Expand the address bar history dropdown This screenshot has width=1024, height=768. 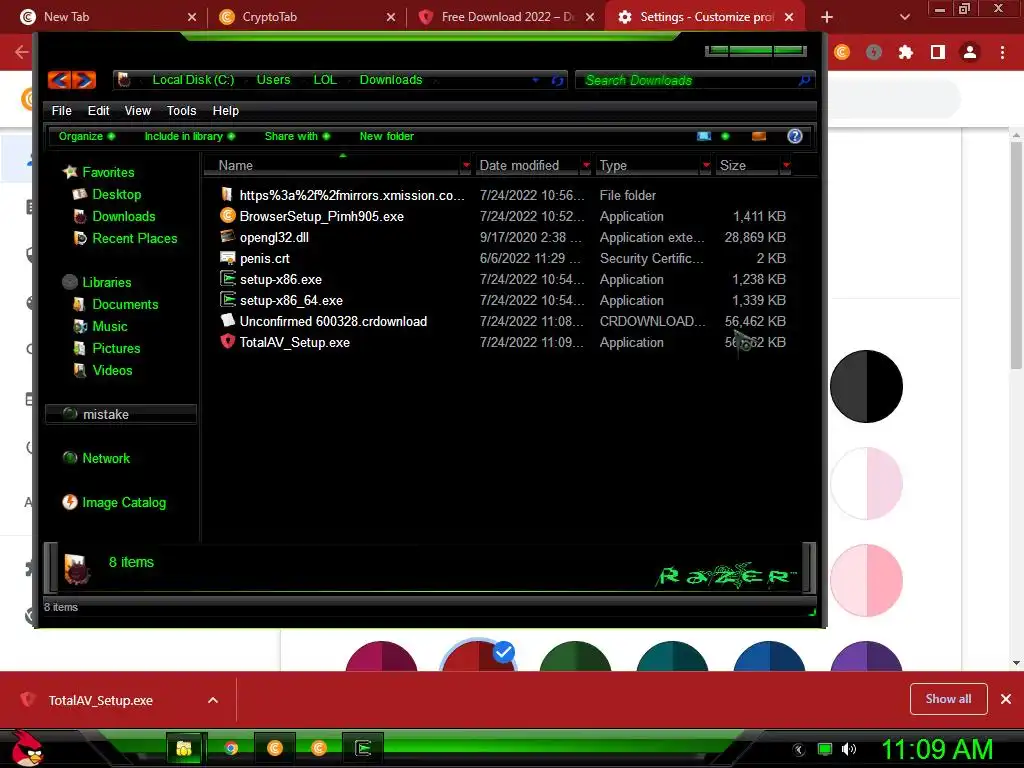(536, 80)
